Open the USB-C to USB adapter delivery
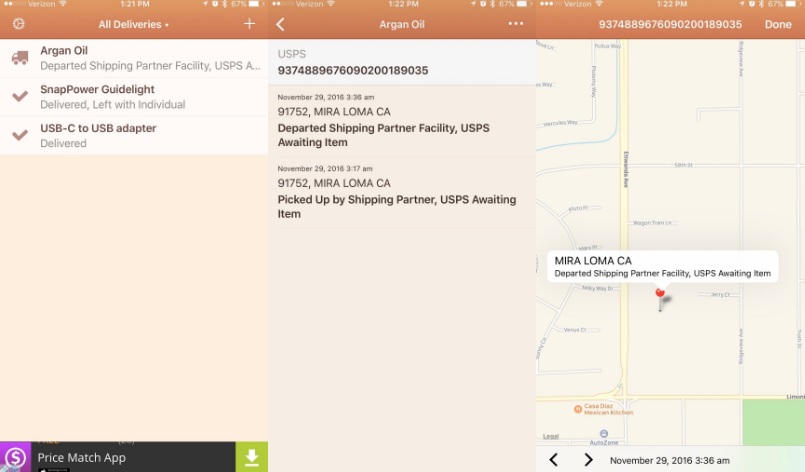 click(134, 135)
